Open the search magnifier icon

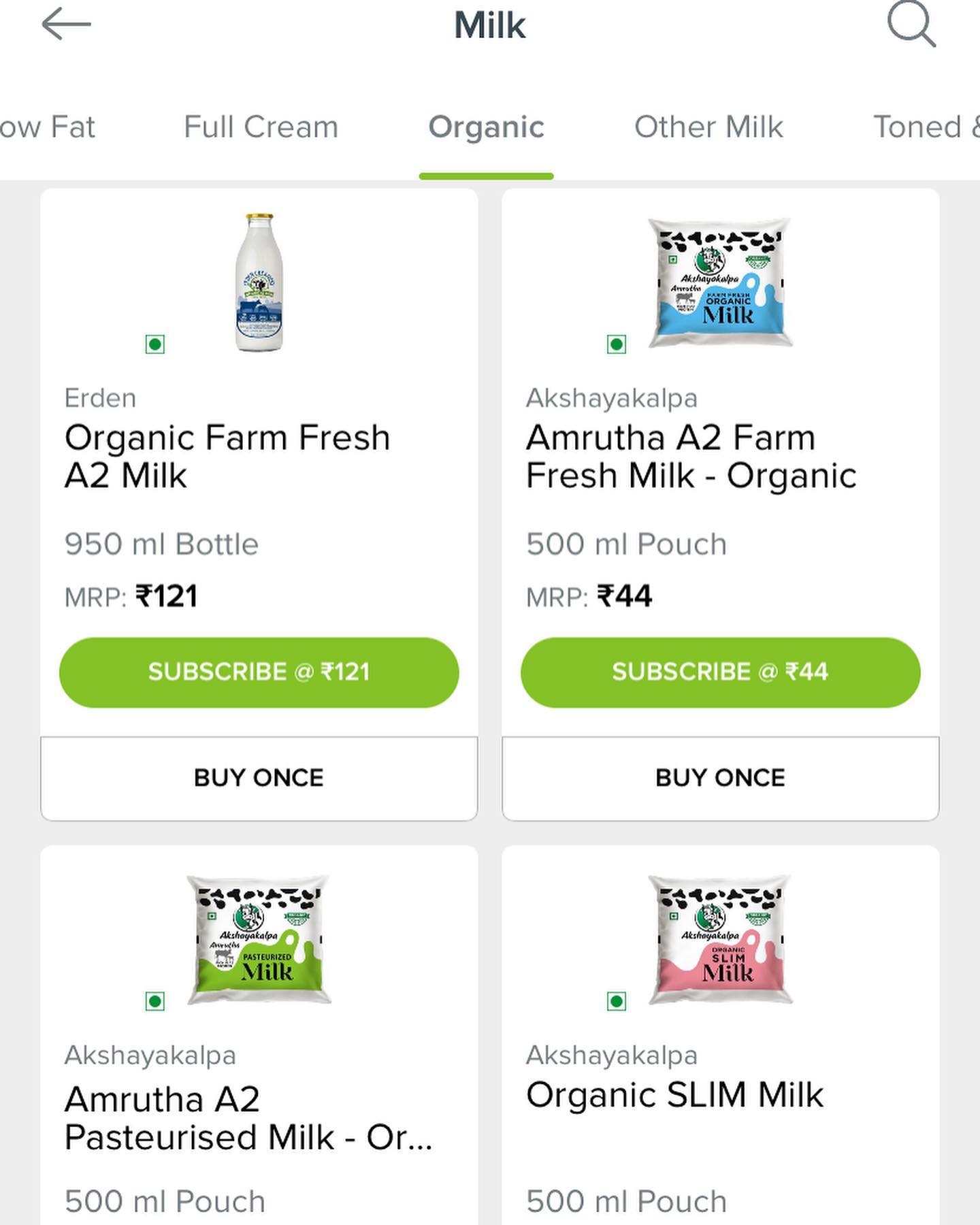911,25
